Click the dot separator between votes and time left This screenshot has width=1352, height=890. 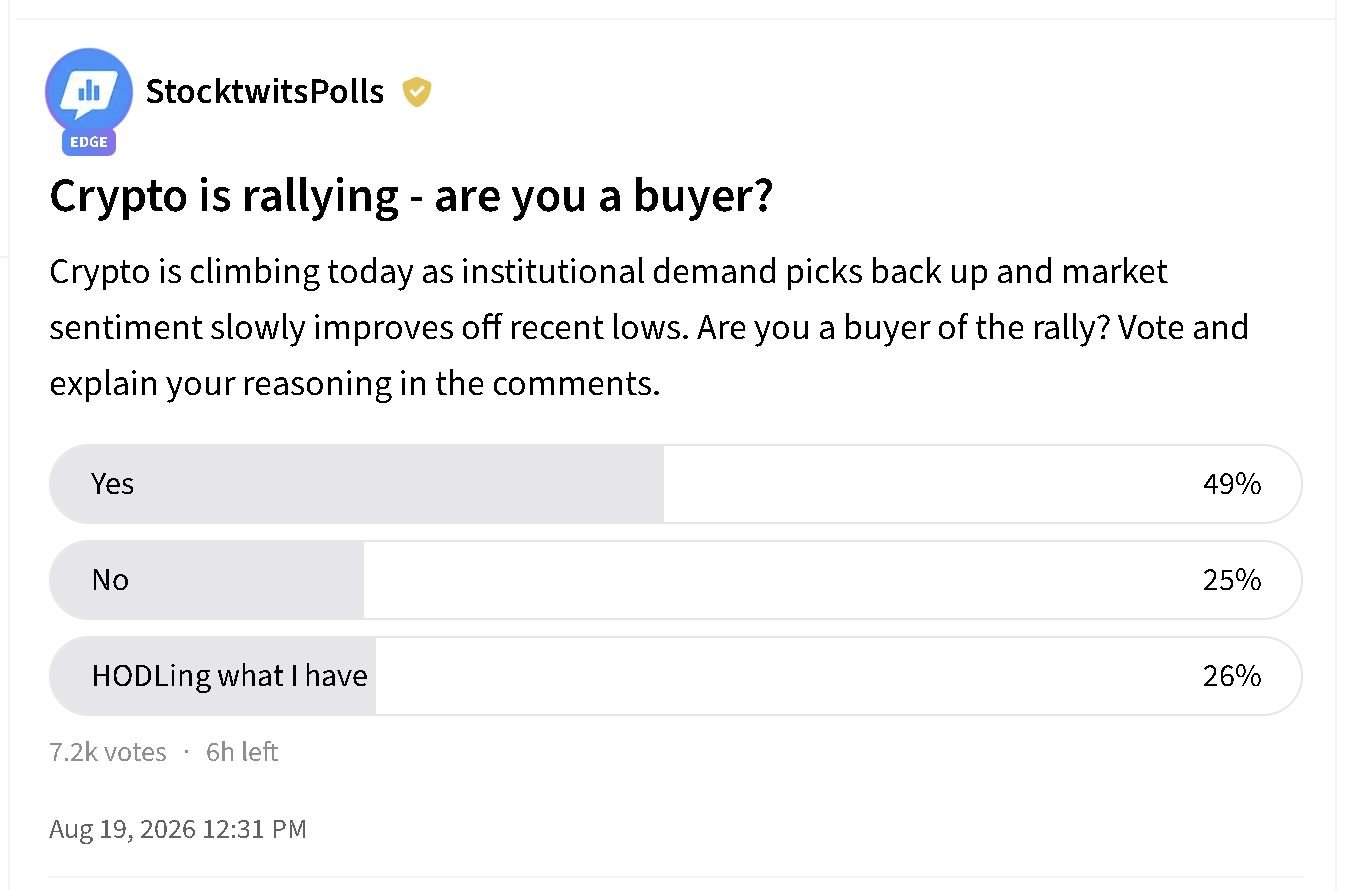186,752
